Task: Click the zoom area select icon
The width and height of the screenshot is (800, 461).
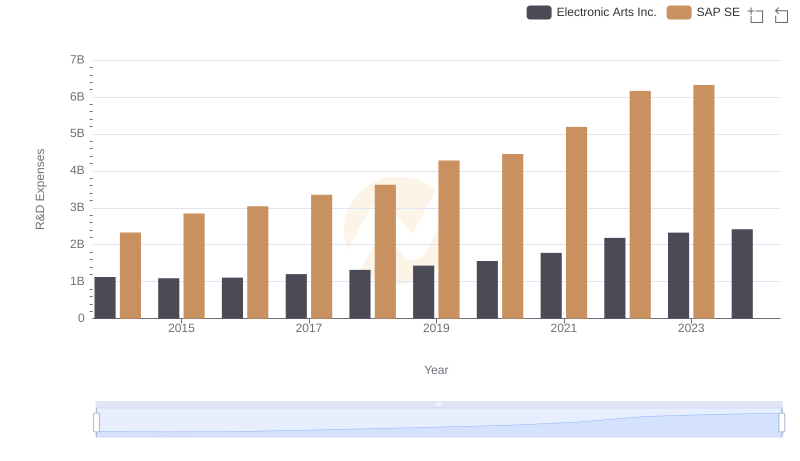Action: [x=756, y=15]
